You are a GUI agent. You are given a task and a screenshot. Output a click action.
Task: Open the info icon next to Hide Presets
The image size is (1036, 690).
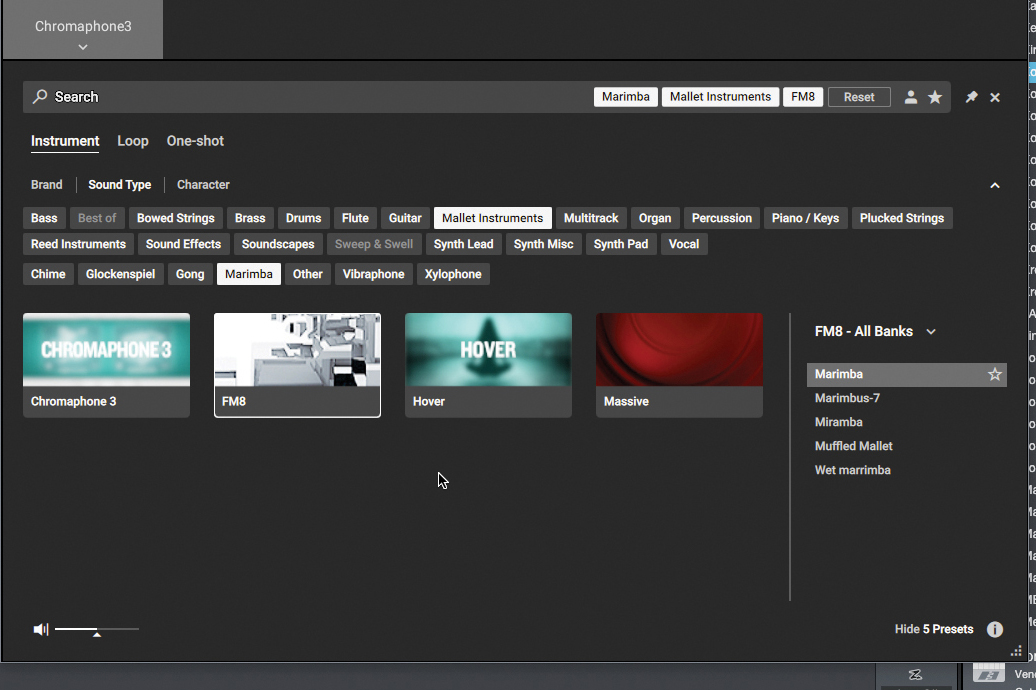994,629
